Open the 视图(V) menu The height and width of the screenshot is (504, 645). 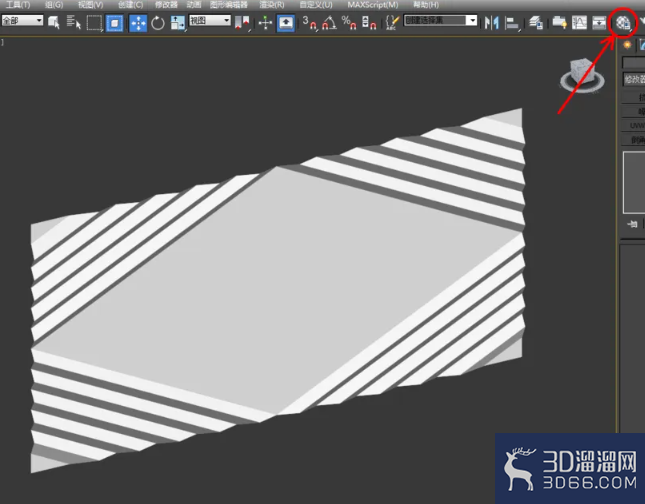[91, 5]
